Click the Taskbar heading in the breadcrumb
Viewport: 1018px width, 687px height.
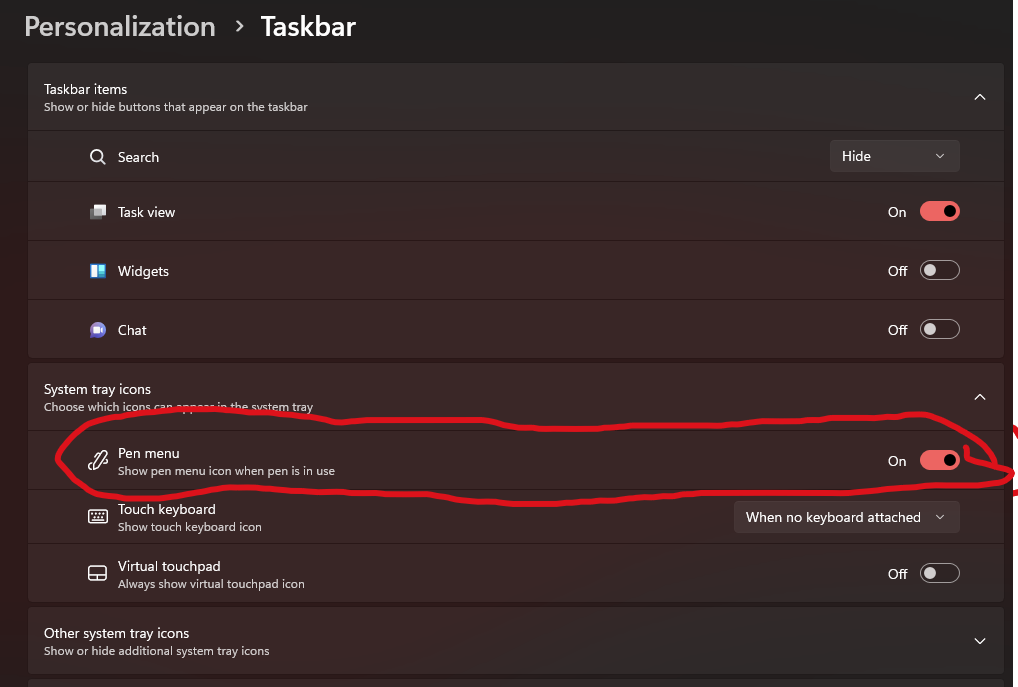point(307,26)
